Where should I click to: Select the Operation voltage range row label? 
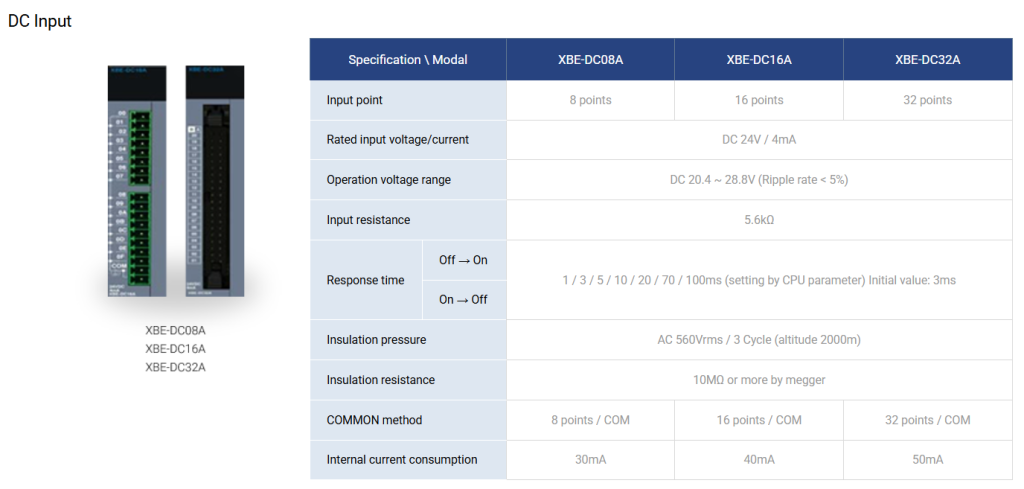click(x=388, y=180)
